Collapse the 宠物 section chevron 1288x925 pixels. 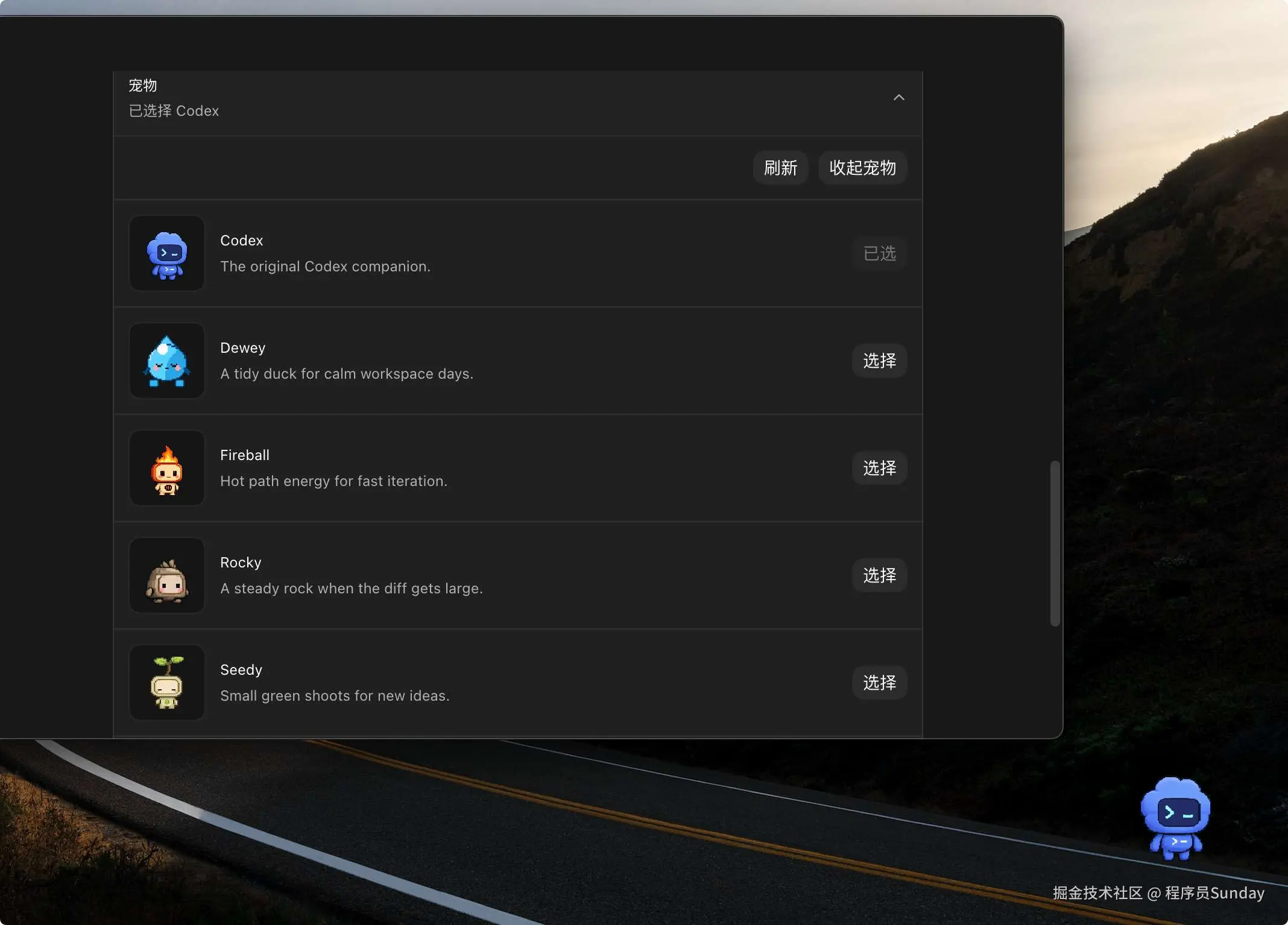[898, 98]
